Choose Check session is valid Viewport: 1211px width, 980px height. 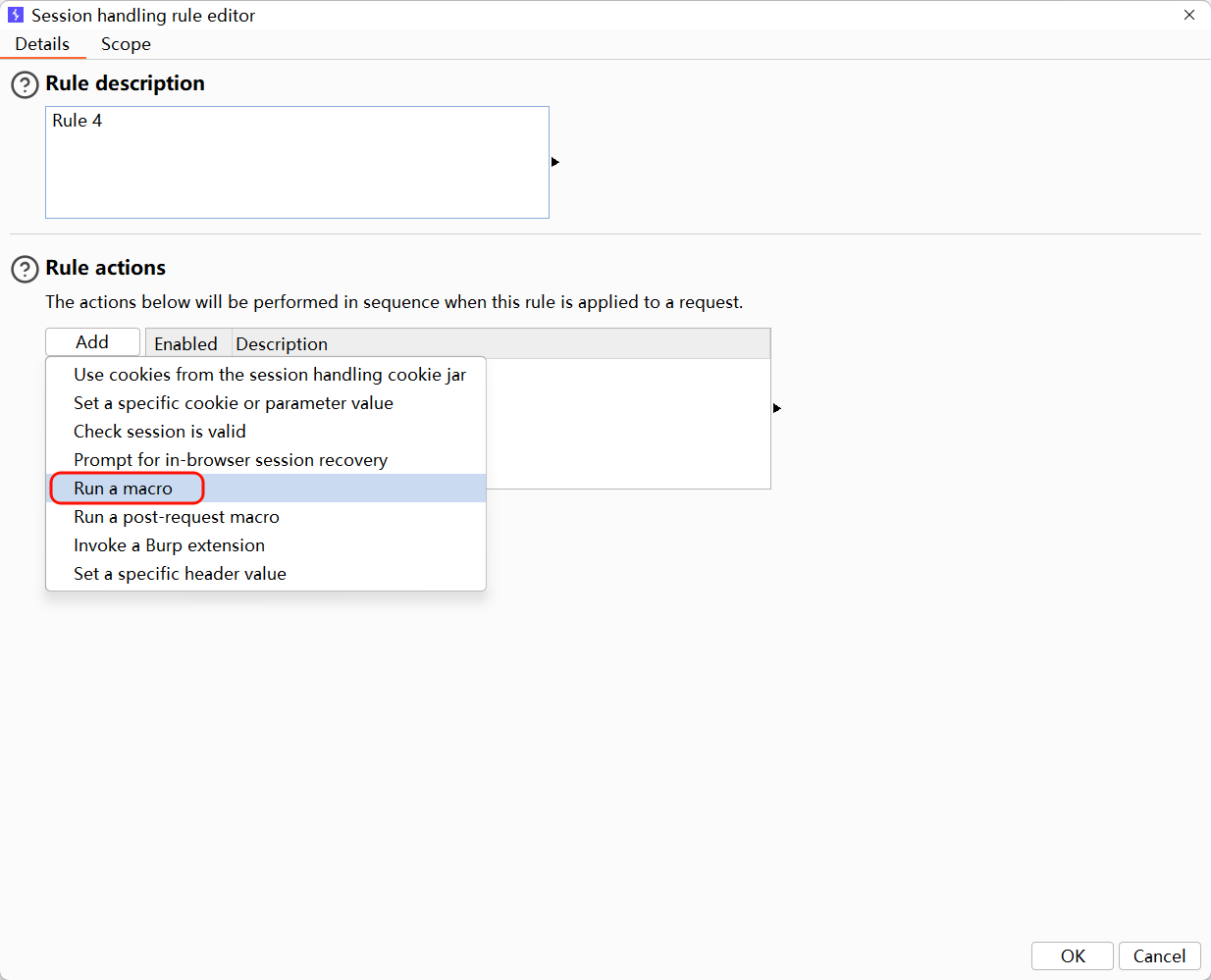click(x=160, y=432)
